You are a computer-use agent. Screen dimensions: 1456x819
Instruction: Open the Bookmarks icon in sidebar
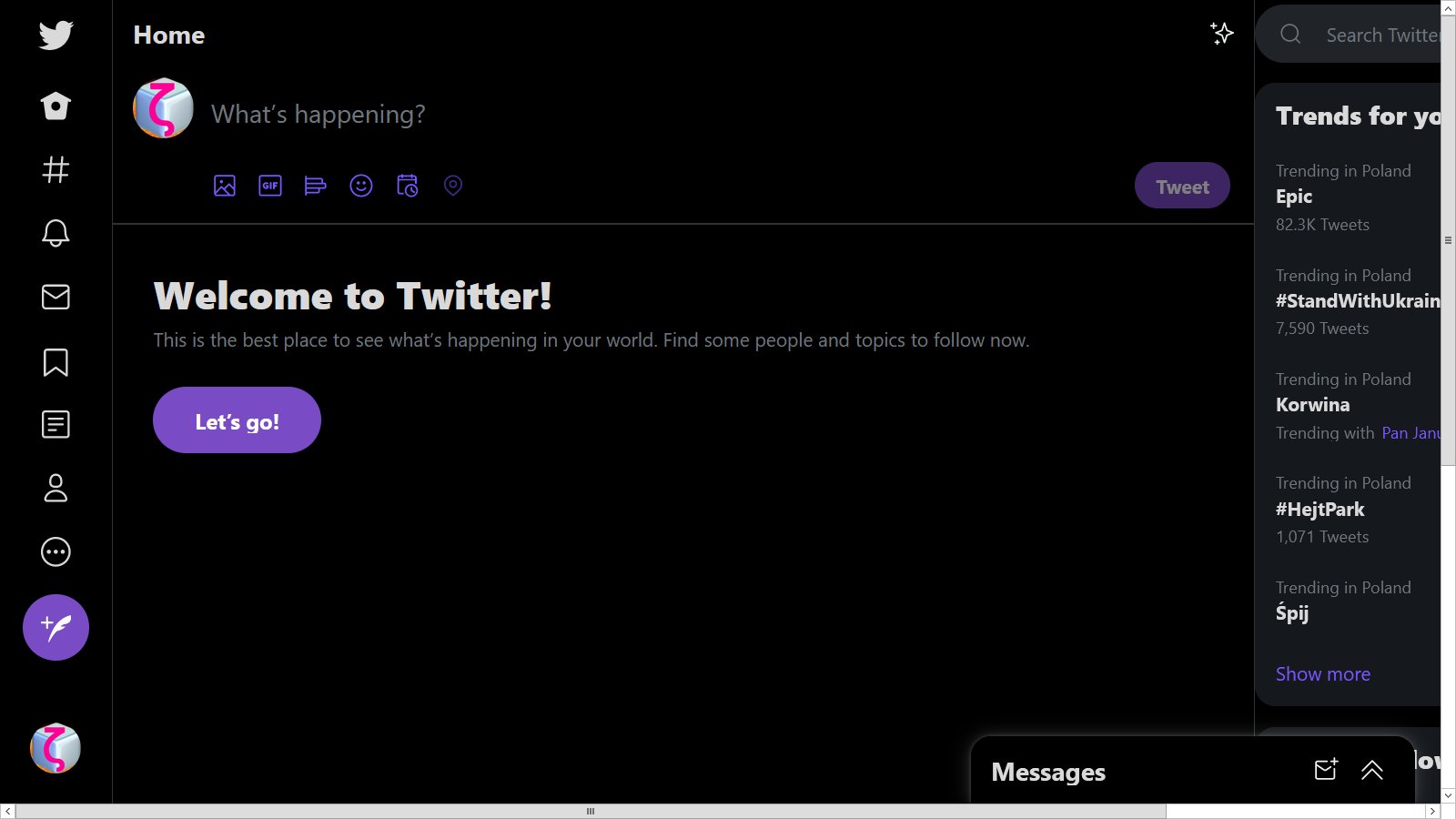click(x=56, y=361)
